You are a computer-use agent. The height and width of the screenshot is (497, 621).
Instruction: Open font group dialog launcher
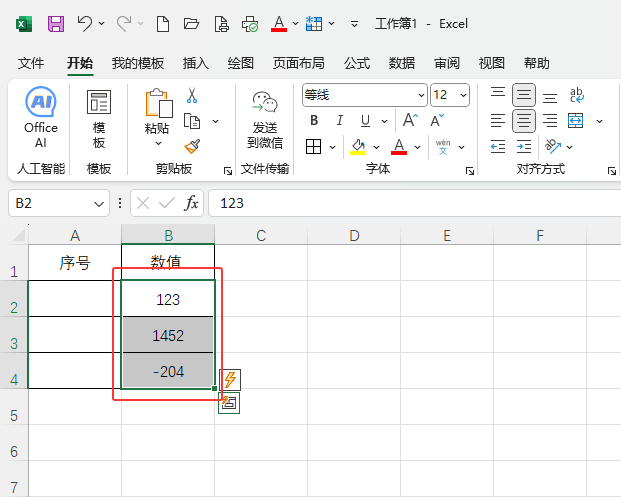coord(470,171)
